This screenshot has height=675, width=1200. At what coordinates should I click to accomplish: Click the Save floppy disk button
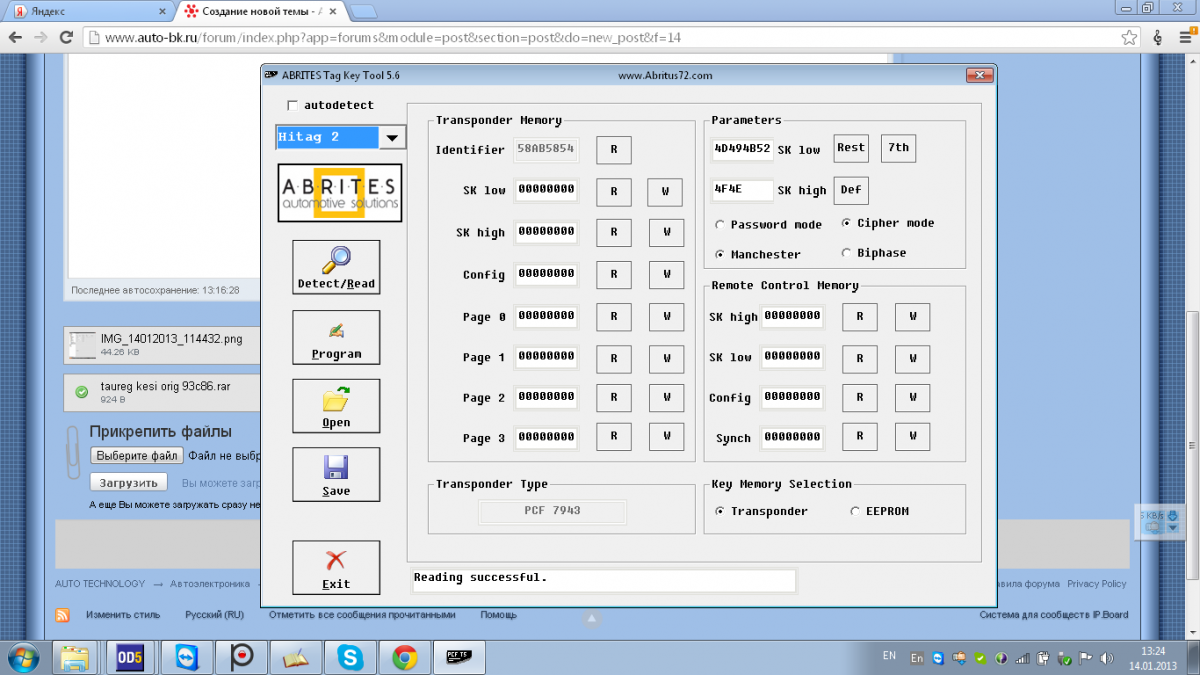point(336,474)
